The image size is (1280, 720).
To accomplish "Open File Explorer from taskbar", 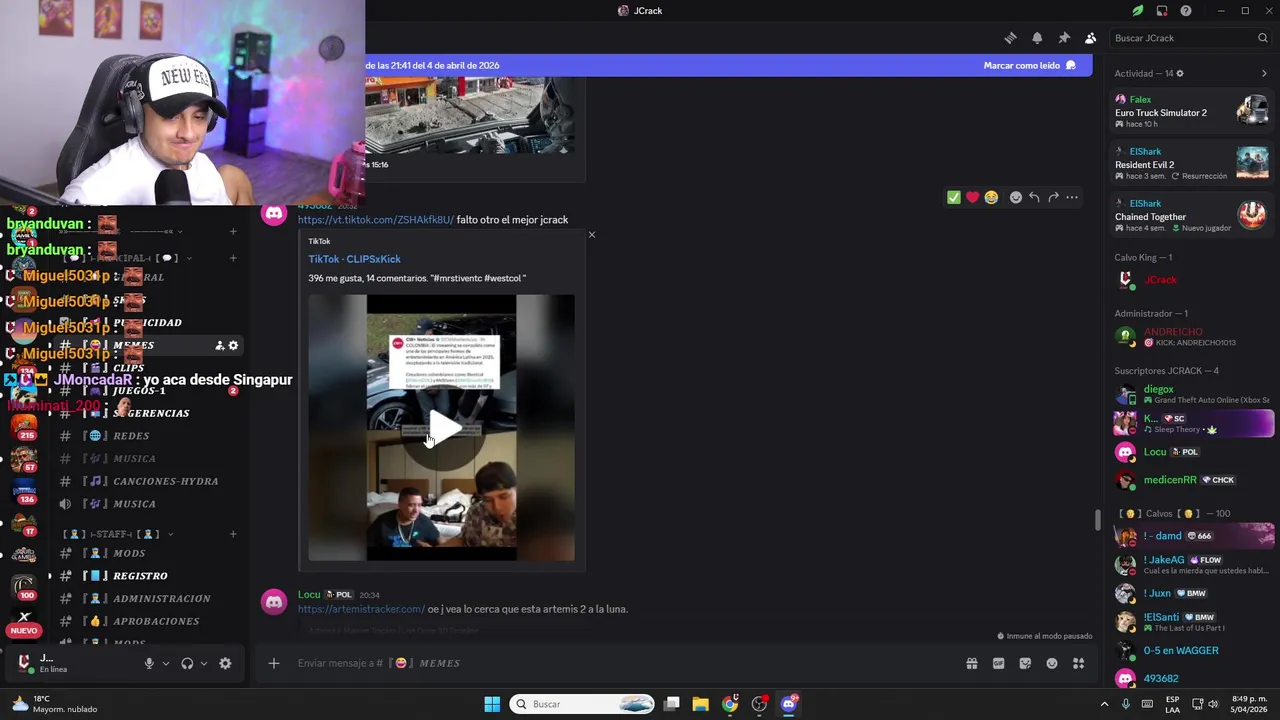I will (x=700, y=704).
